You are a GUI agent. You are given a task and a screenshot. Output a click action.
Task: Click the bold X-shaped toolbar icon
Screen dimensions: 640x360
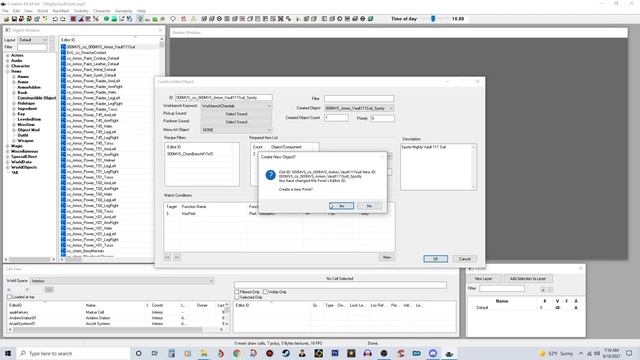pos(281,19)
